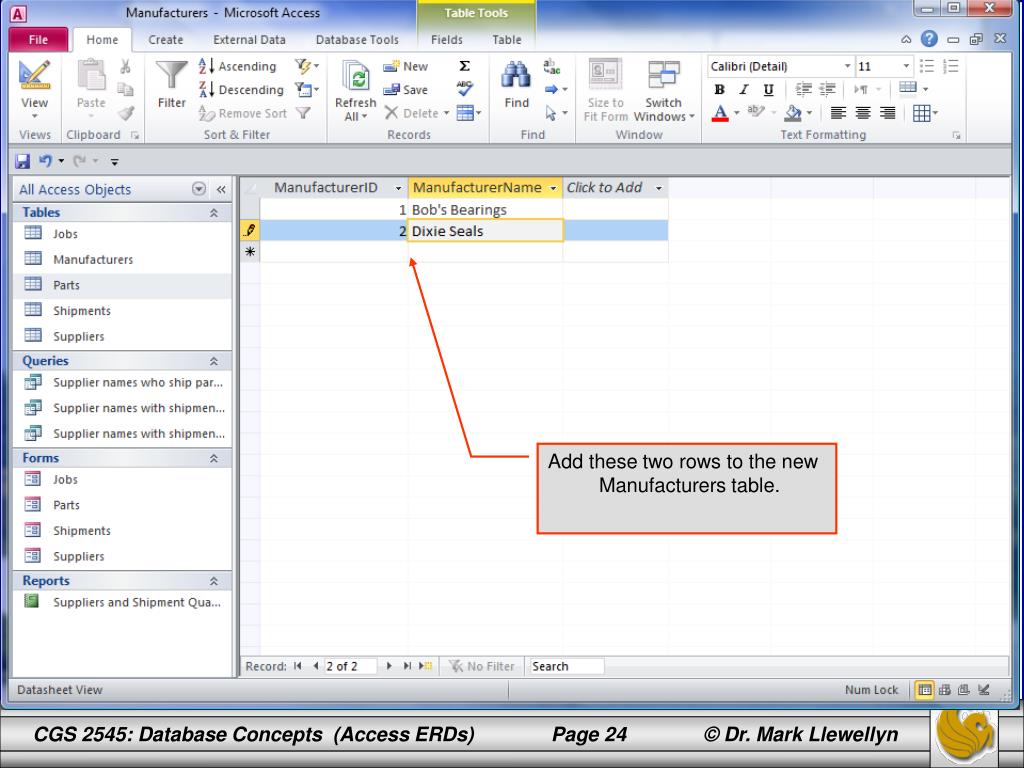Select the Bob's Bearings cell

point(485,210)
